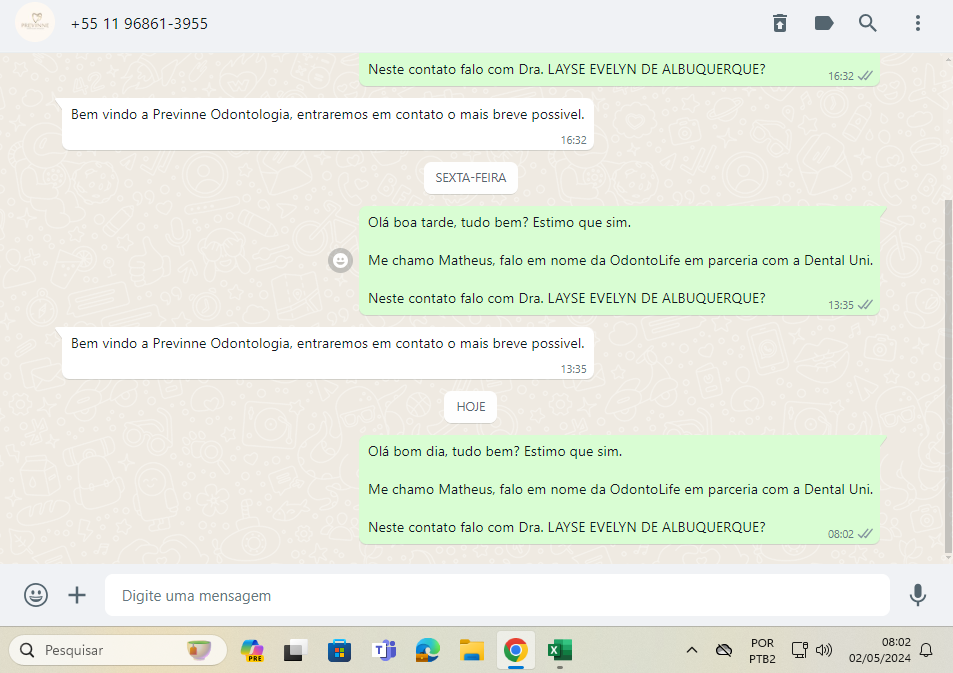
Task: Open the emoji picker in message bar
Action: pos(36,595)
